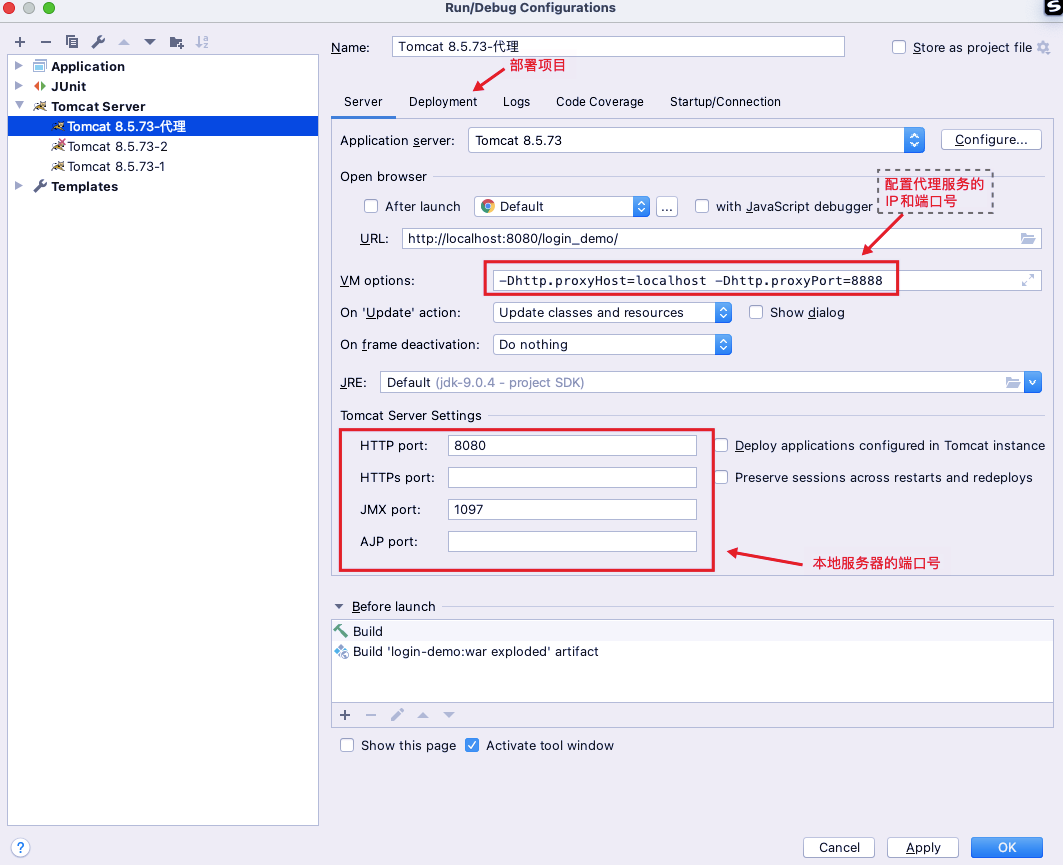This screenshot has height=865, width=1063.
Task: Toggle the Show this page checkbox
Action: 347,745
